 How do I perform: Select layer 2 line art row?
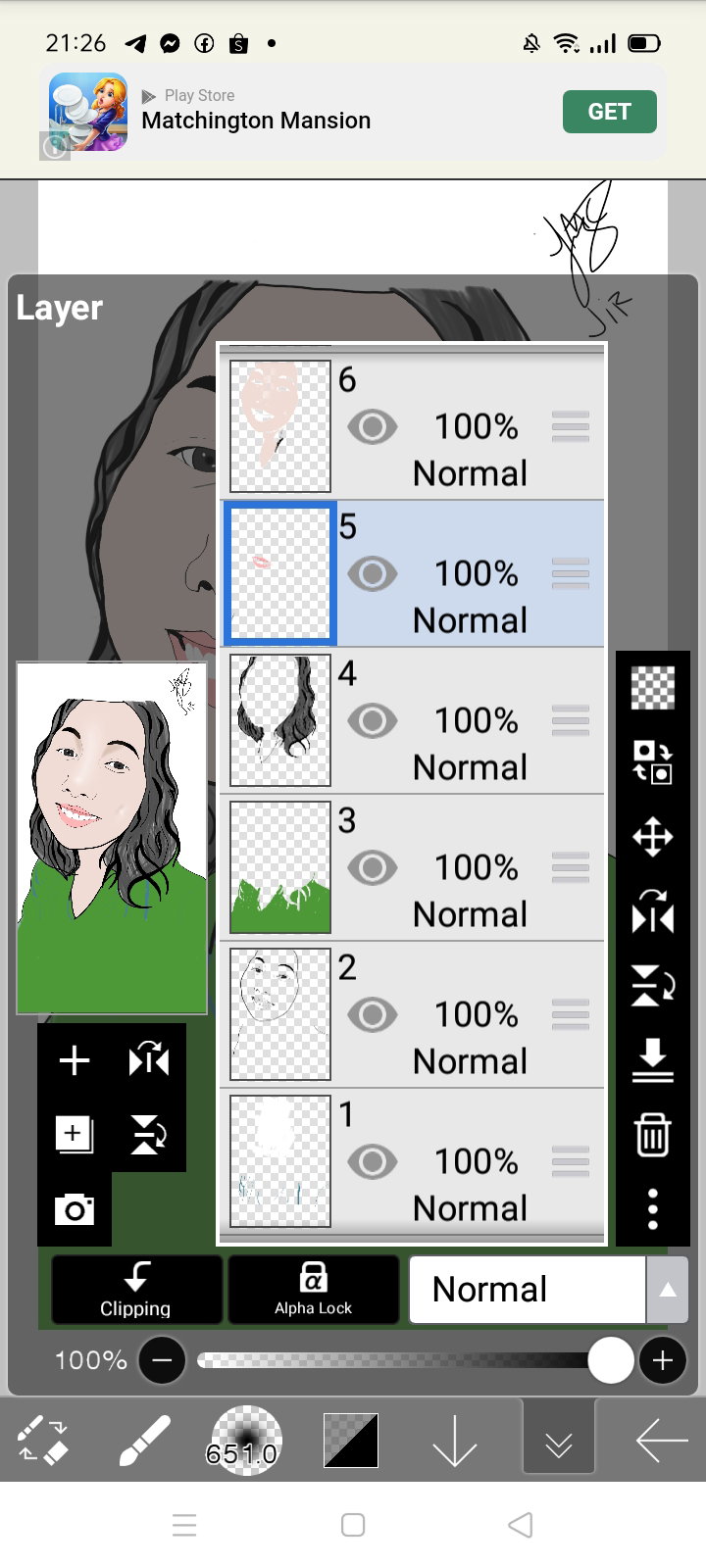click(413, 1014)
